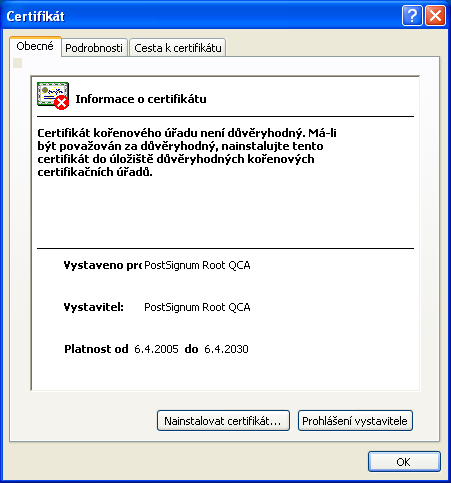Select the Obecné tab
Viewport: 451px width, 483px height.
(x=35, y=46)
